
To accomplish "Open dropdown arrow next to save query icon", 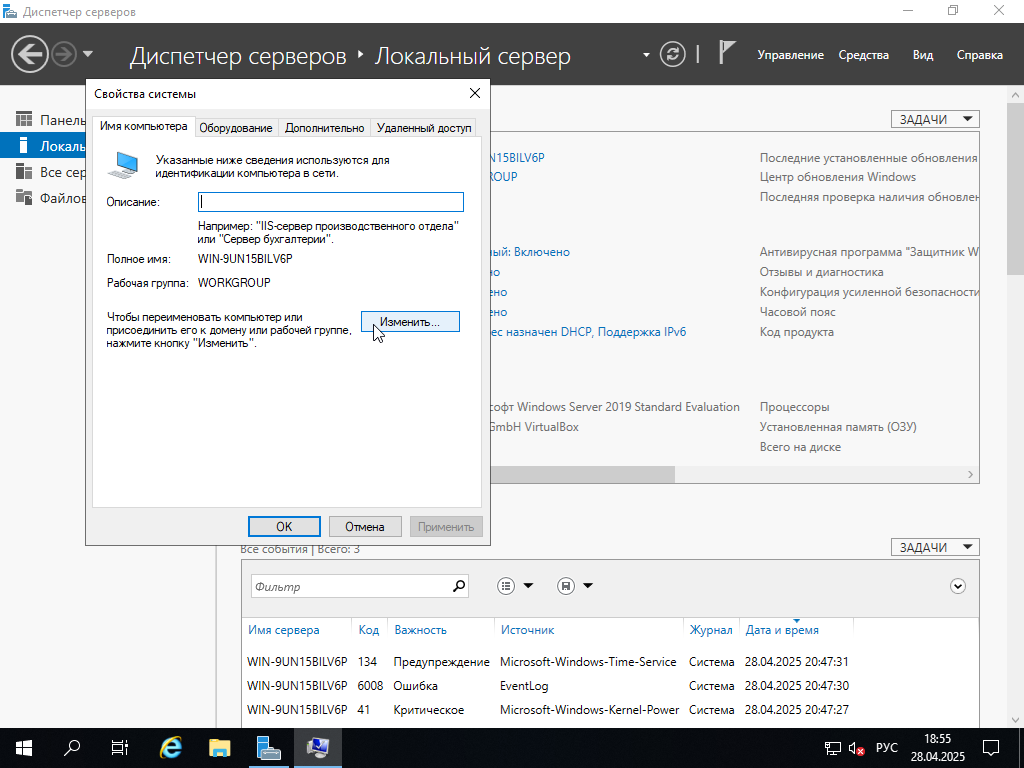I will tap(588, 586).
